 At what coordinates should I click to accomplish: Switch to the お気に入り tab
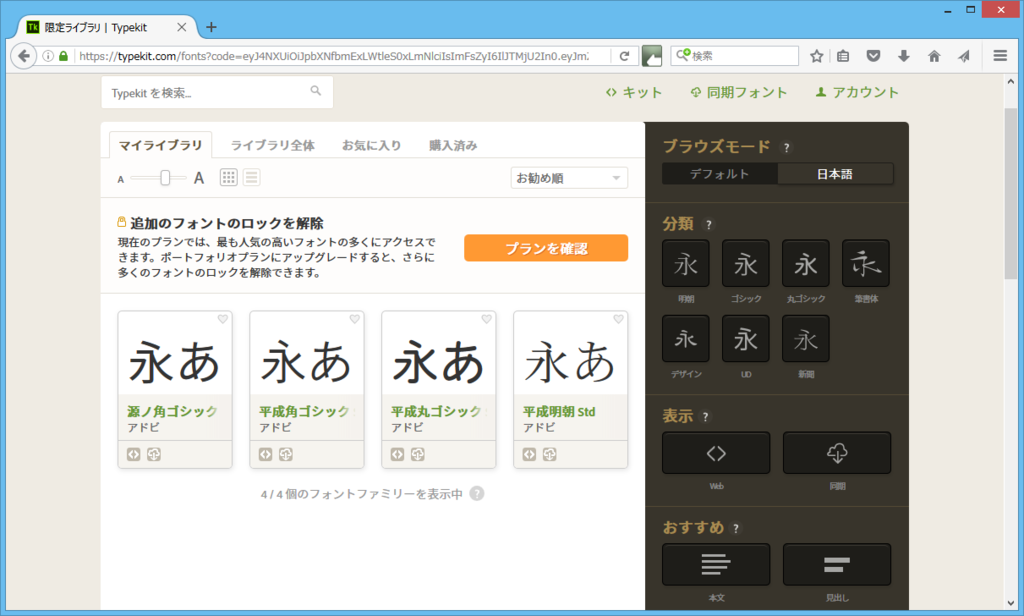click(x=372, y=145)
